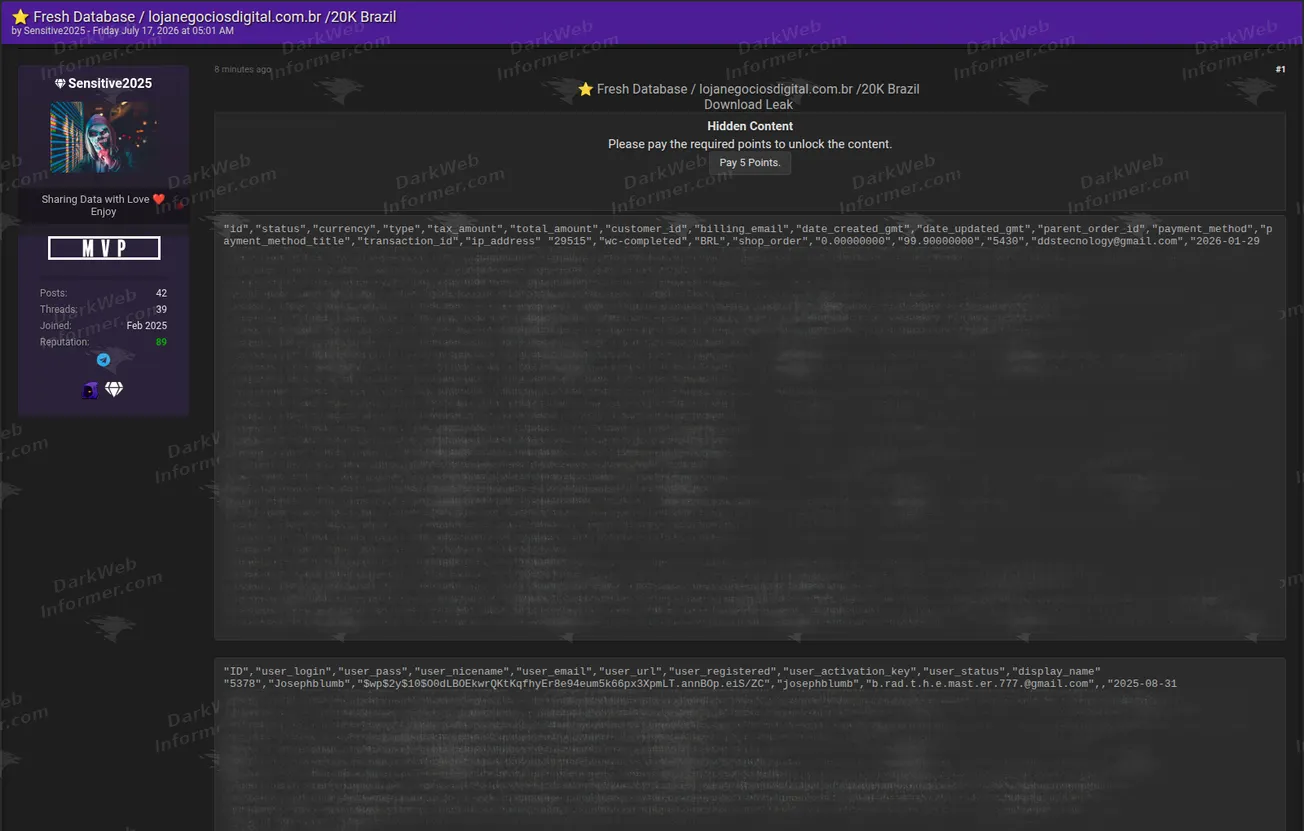Open the Sensitive2025 avatar image
Image resolution: width=1304 pixels, height=831 pixels.
[x=104, y=137]
